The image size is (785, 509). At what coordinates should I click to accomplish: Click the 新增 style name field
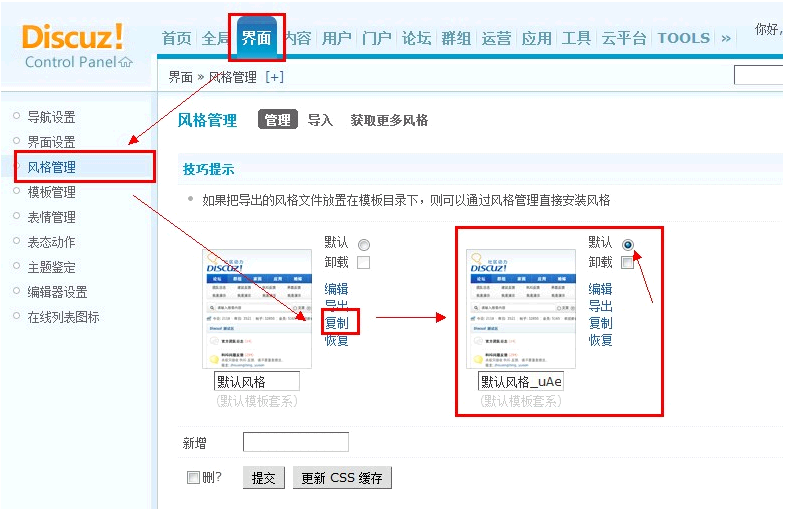pyautogui.click(x=296, y=442)
